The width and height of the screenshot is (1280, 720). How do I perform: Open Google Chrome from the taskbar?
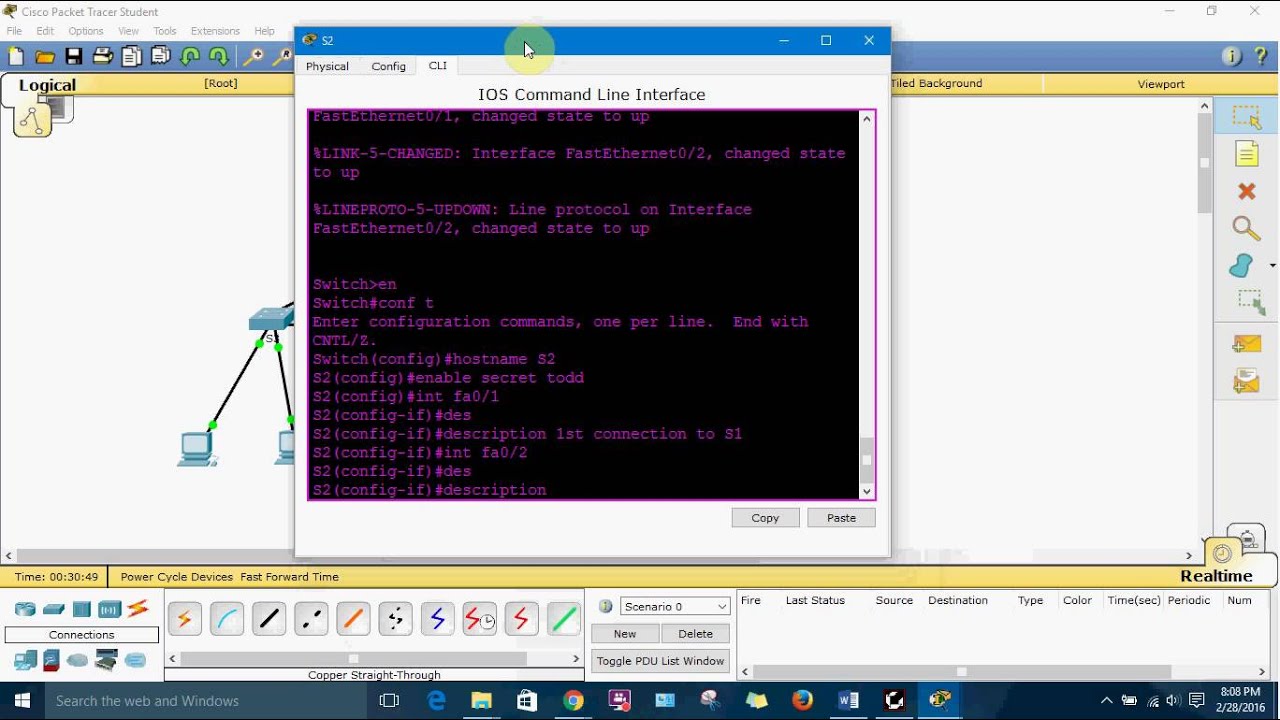tap(573, 701)
